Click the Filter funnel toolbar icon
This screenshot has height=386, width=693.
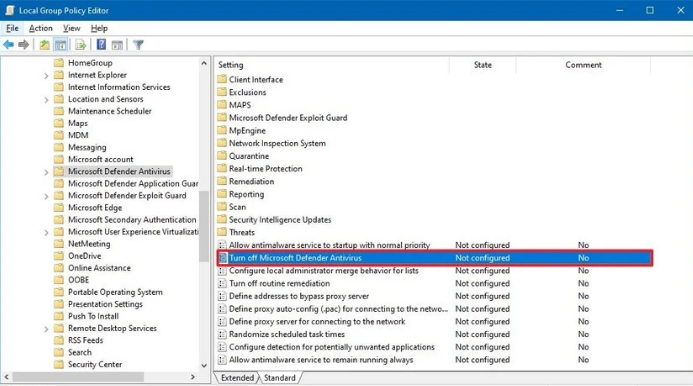(138, 45)
